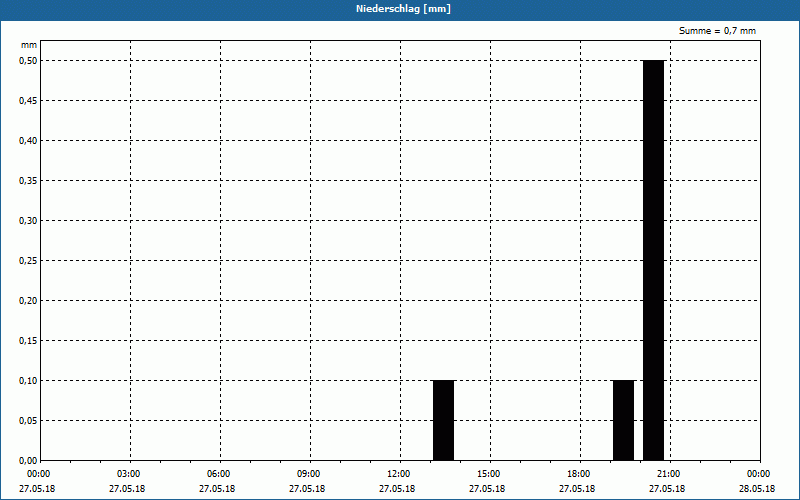The height and width of the screenshot is (500, 800).
Task: Click the 06:00 time axis label
Action: [218, 474]
